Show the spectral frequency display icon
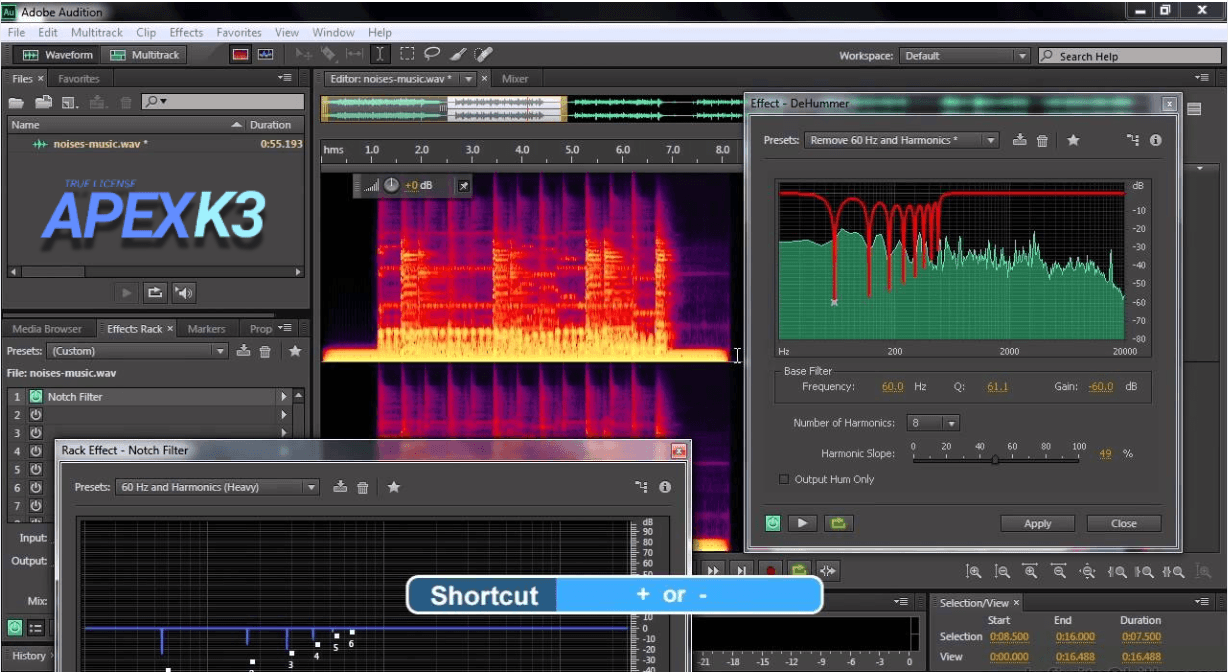The height and width of the screenshot is (672, 1228). click(240, 55)
